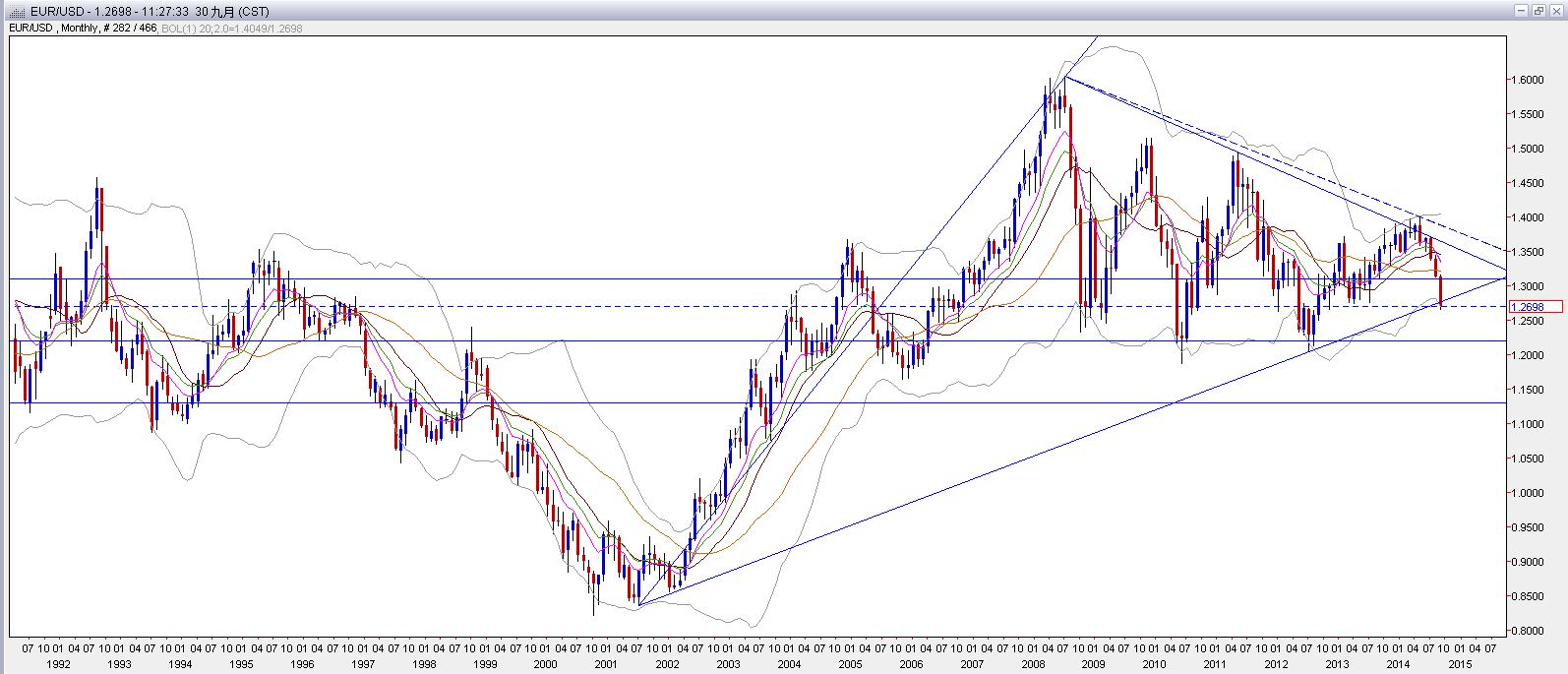Click the 1.0500 price axis label
This screenshot has height=674, width=1568.
pos(1528,460)
